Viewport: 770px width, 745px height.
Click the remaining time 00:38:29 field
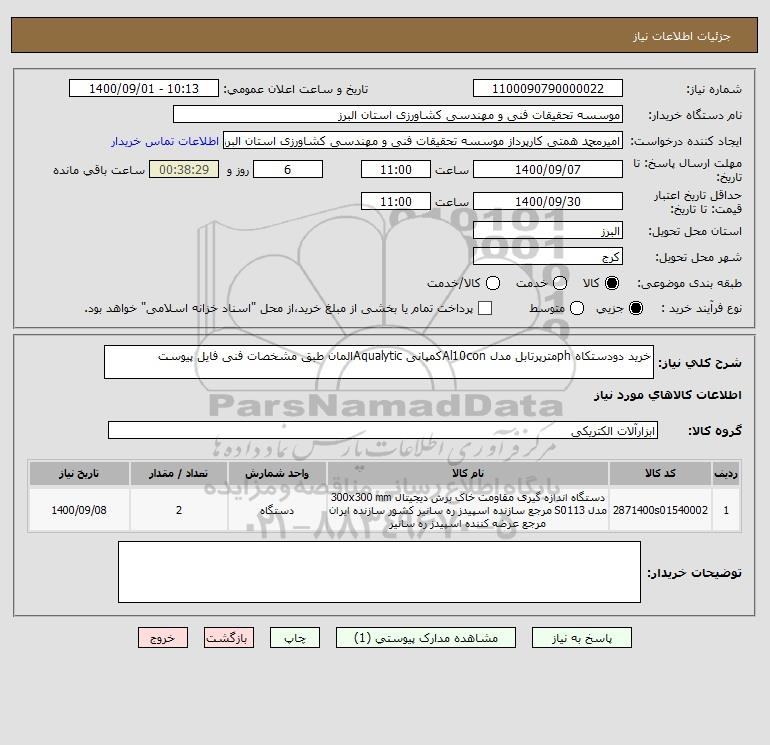pos(184,169)
